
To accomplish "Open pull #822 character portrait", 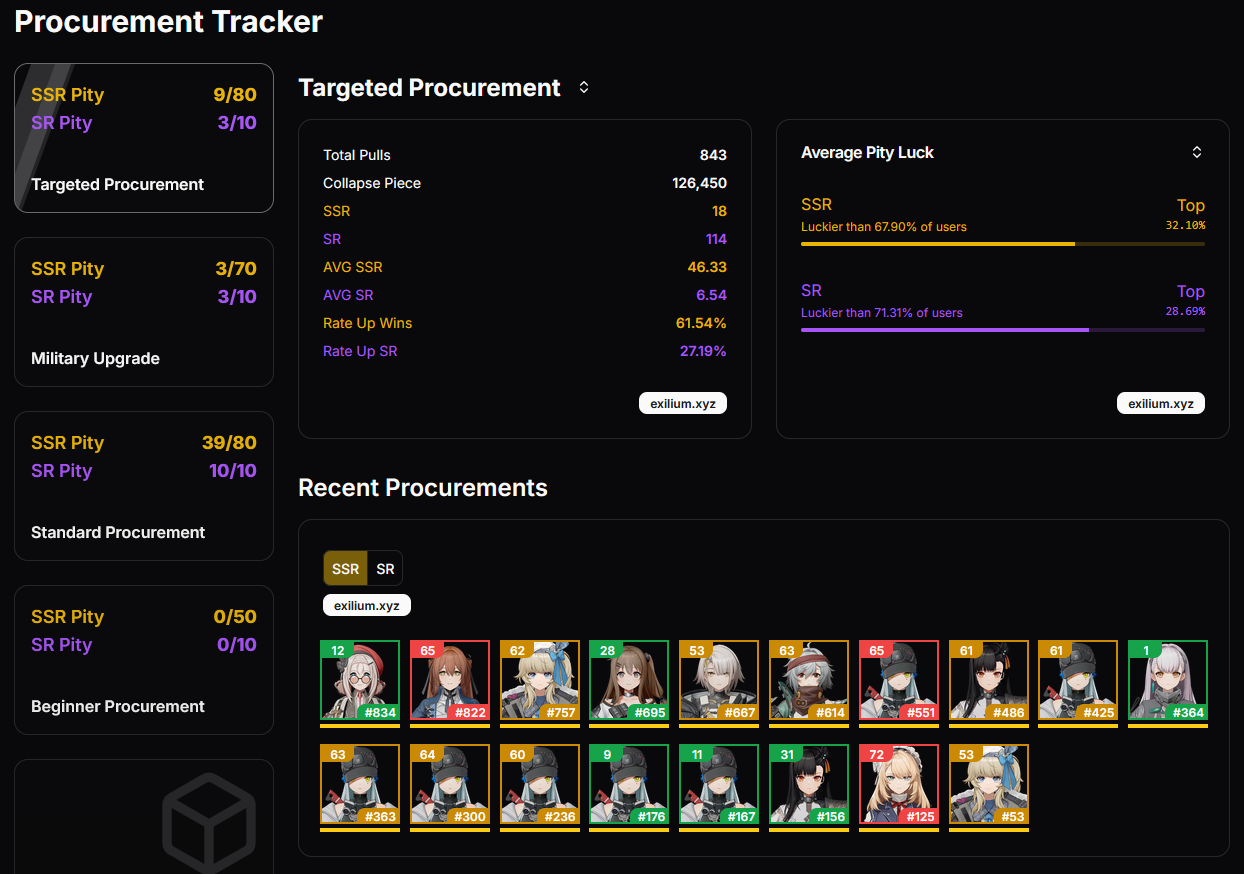I will click(450, 680).
